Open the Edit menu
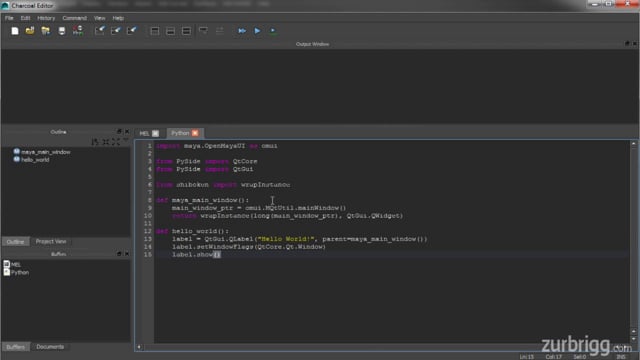Screen dimensions: 640x360 coord(25,18)
